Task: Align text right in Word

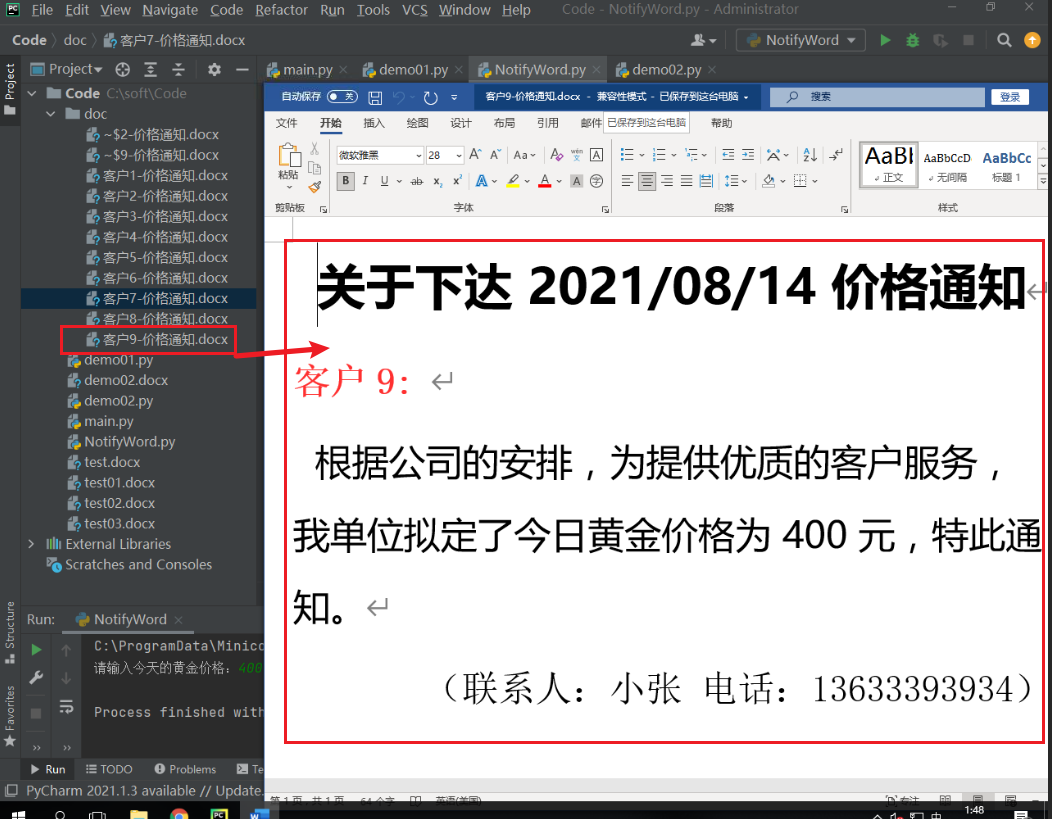Action: (x=667, y=181)
